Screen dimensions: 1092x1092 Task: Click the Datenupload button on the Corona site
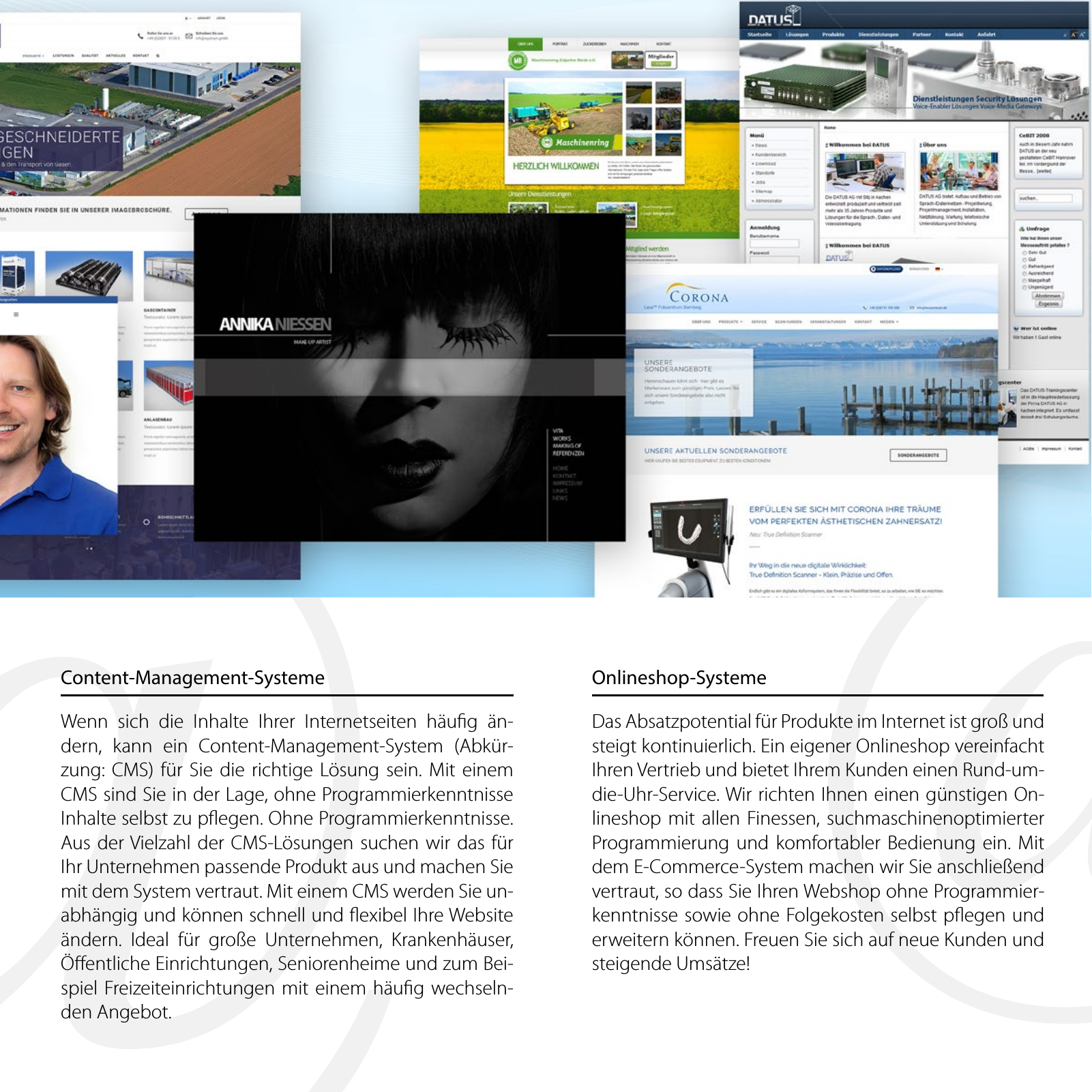886,269
